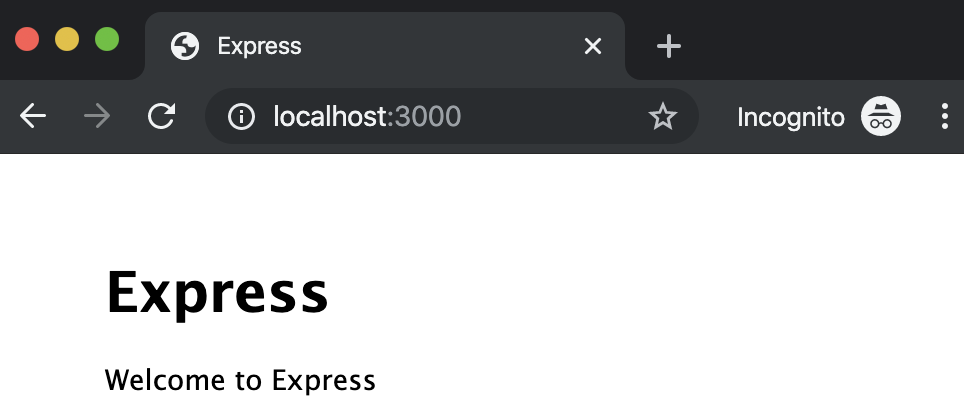This screenshot has height=414, width=964.
Task: Open the three-dot Chrome menu
Action: pos(944,116)
